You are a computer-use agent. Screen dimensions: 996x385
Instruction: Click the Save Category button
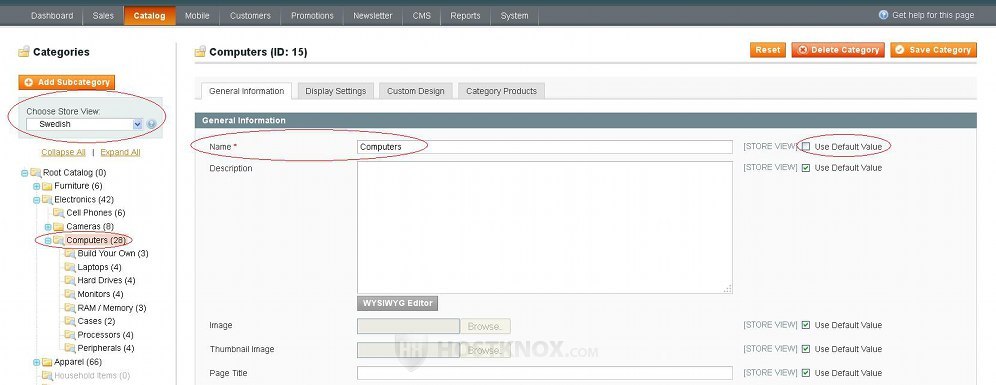[x=933, y=50]
